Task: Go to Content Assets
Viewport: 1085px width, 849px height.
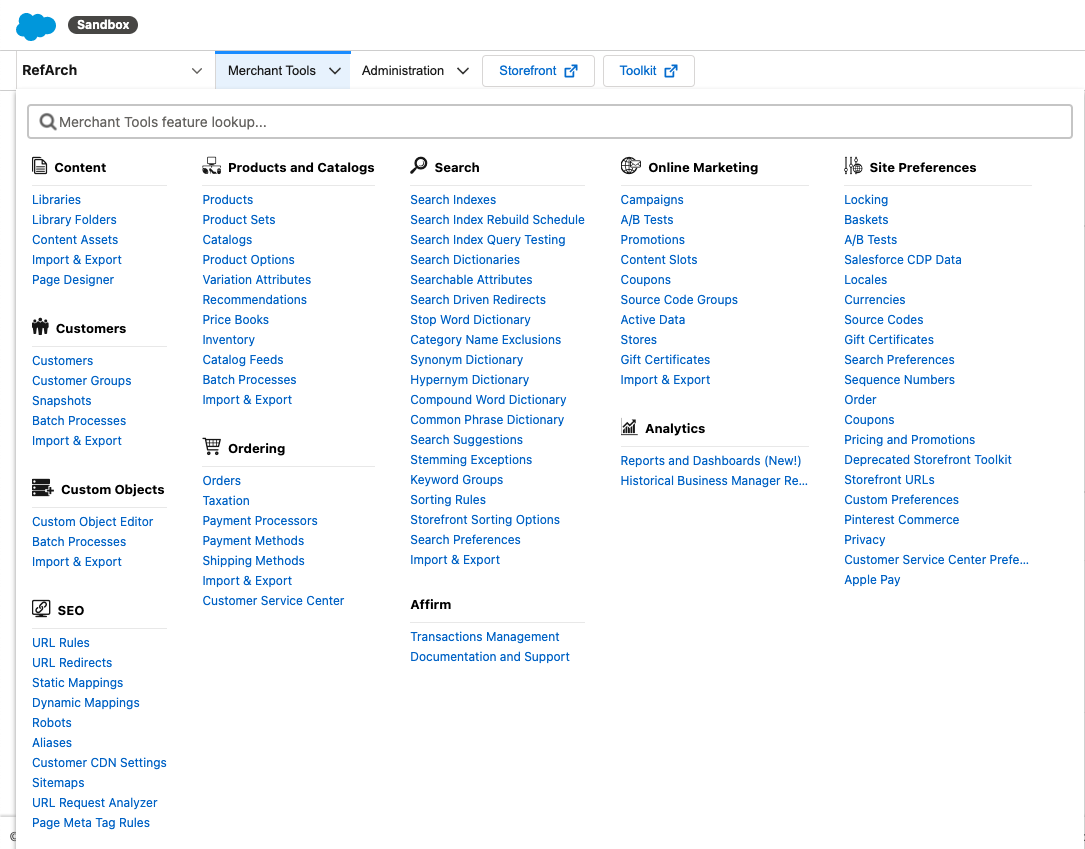Action: pyautogui.click(x=75, y=239)
